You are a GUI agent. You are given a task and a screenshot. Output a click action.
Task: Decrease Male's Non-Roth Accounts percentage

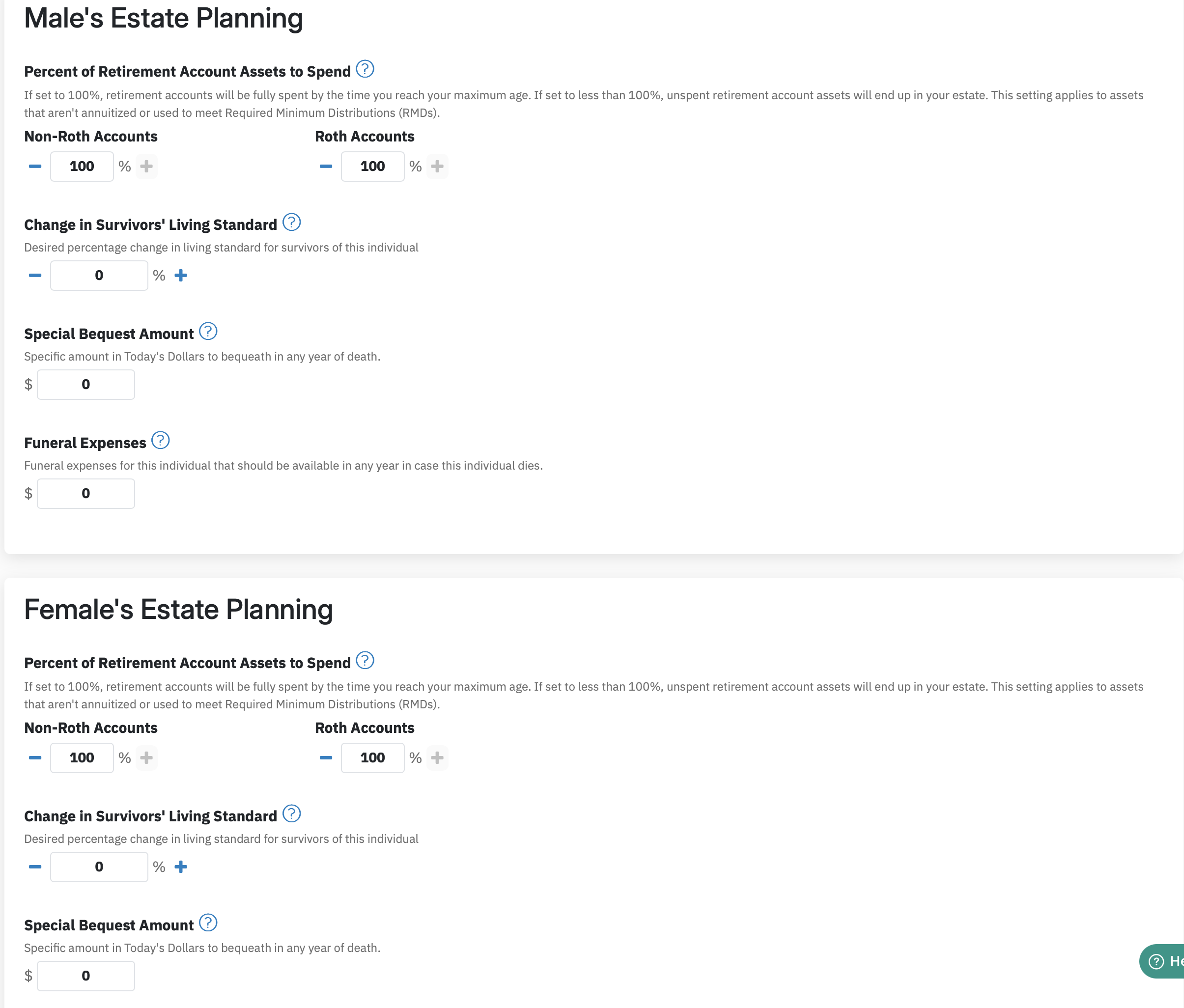click(35, 167)
